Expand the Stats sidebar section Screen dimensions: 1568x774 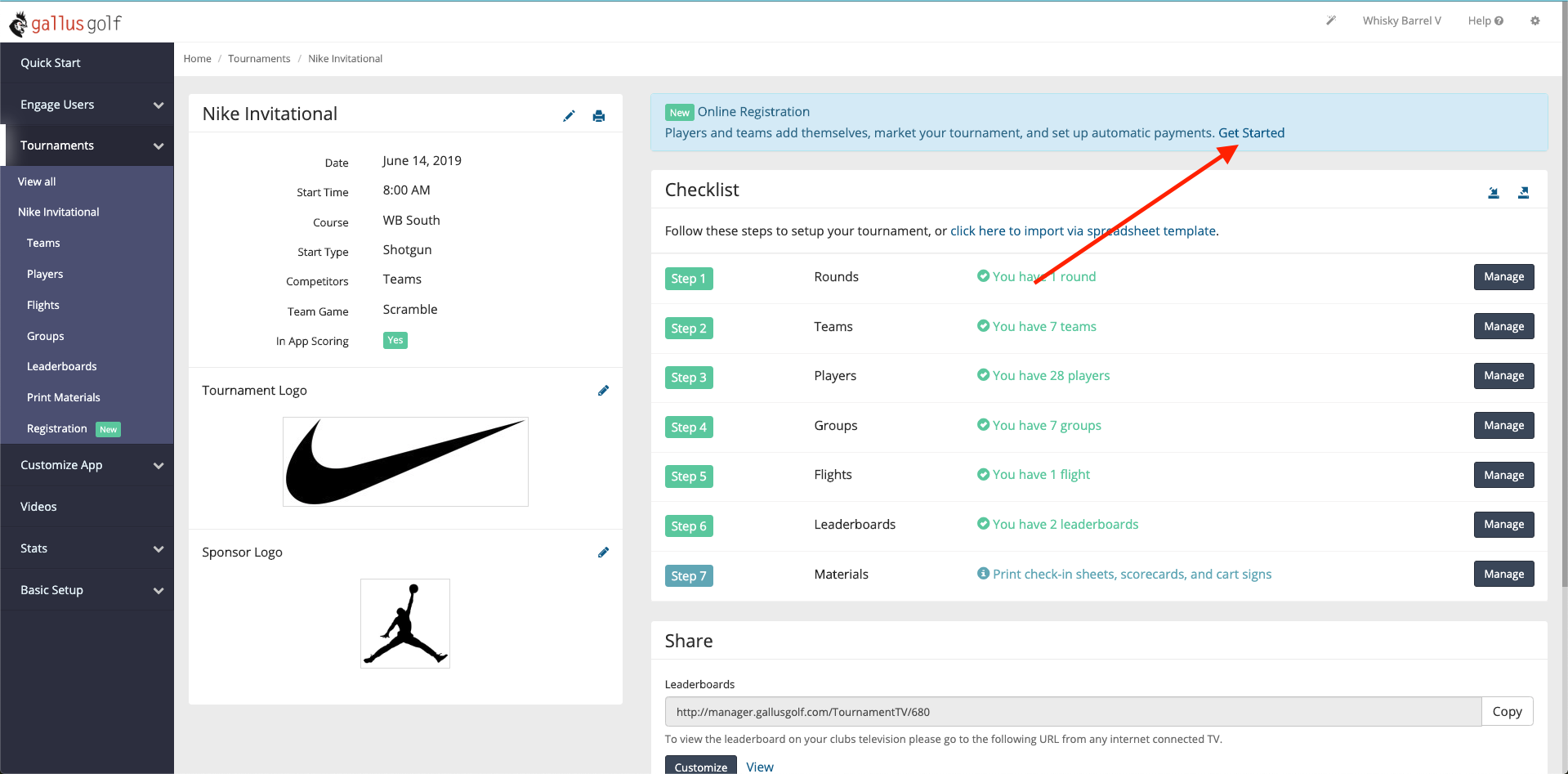coord(87,548)
